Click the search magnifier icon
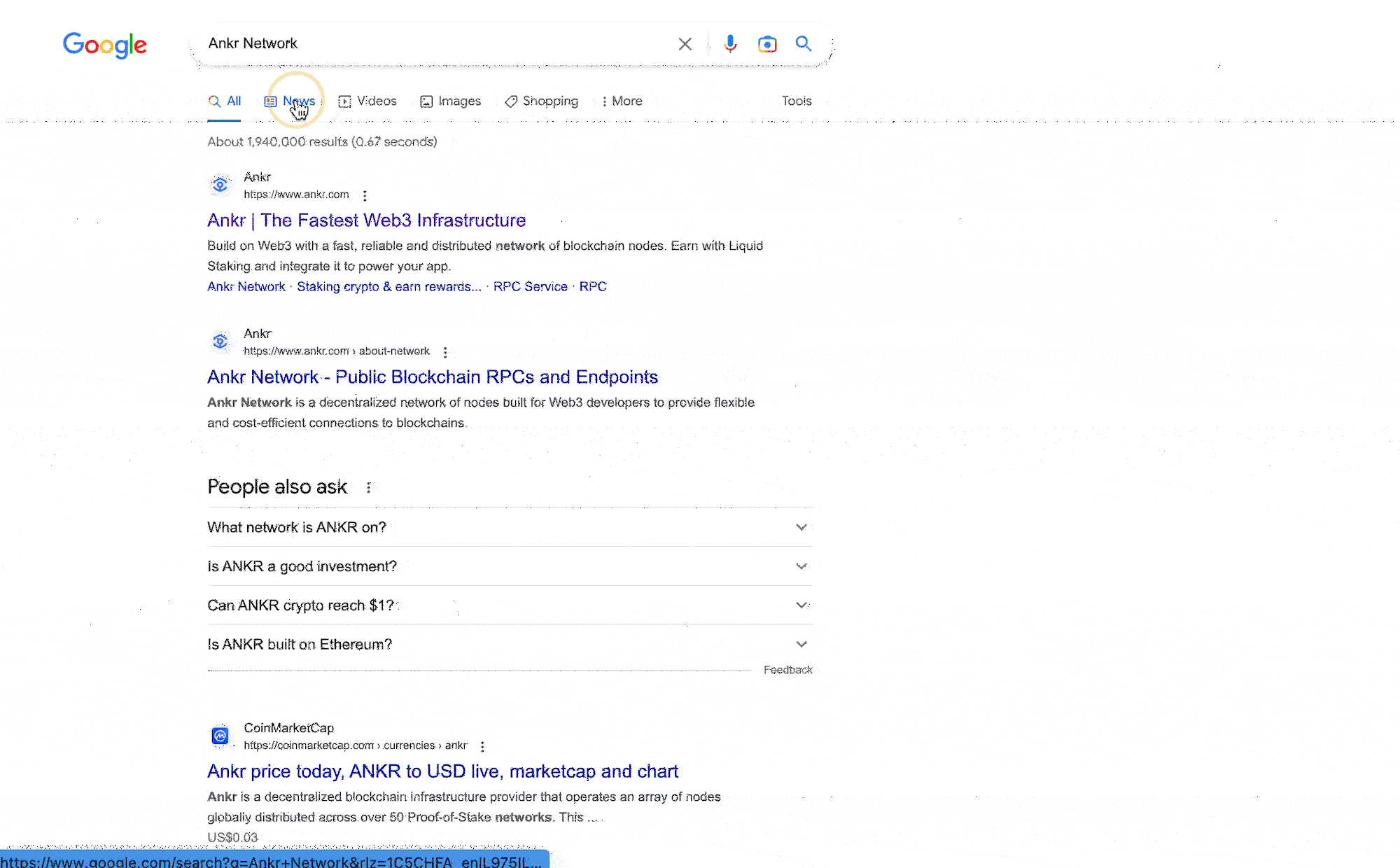Image resolution: width=1400 pixels, height=868 pixels. (x=804, y=43)
